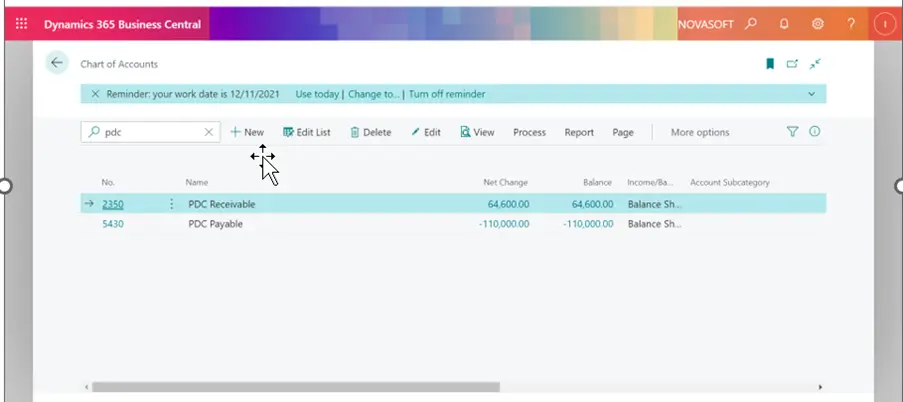The height and width of the screenshot is (402, 903).
Task: Click Dynamics 365 Business Central title
Action: (122, 24)
